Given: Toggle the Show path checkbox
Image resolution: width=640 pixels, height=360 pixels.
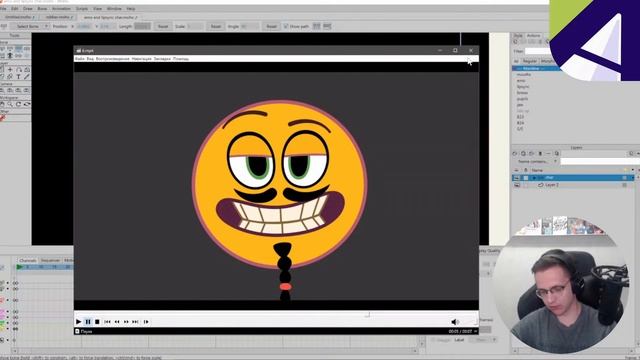Looking at the screenshot, I should click(x=286, y=26).
